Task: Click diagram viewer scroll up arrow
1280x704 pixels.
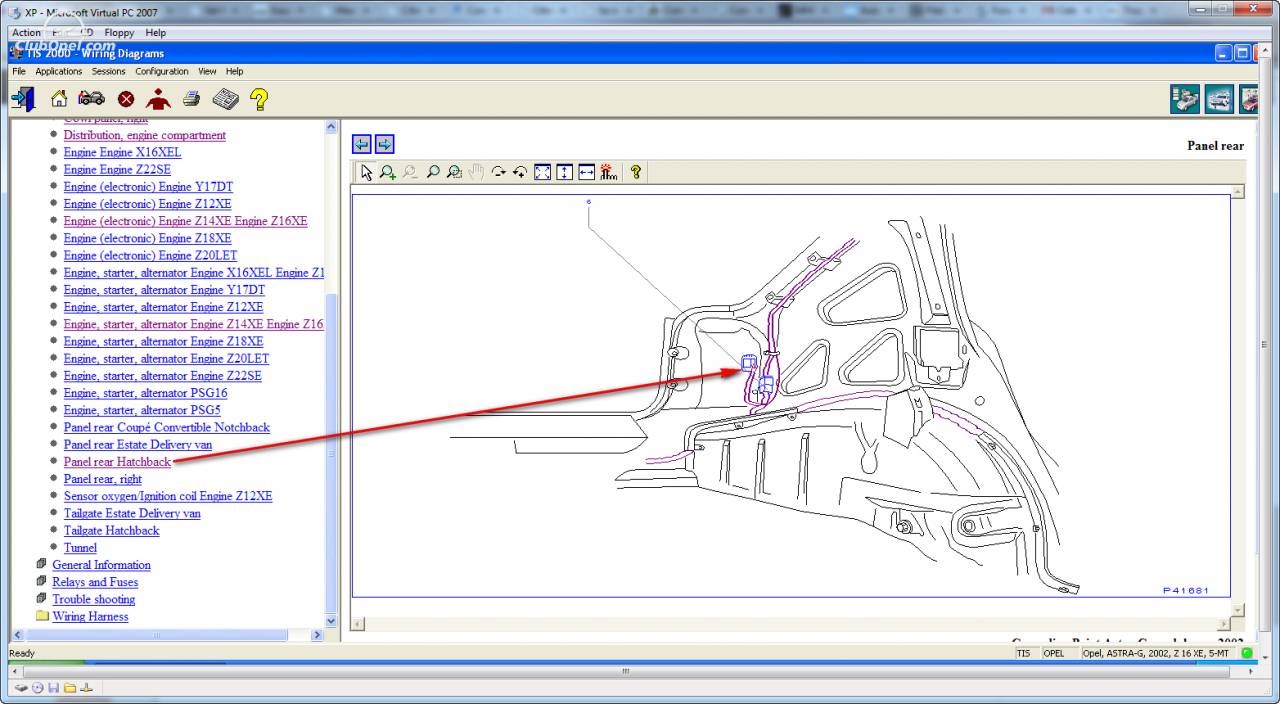Action: point(1238,191)
